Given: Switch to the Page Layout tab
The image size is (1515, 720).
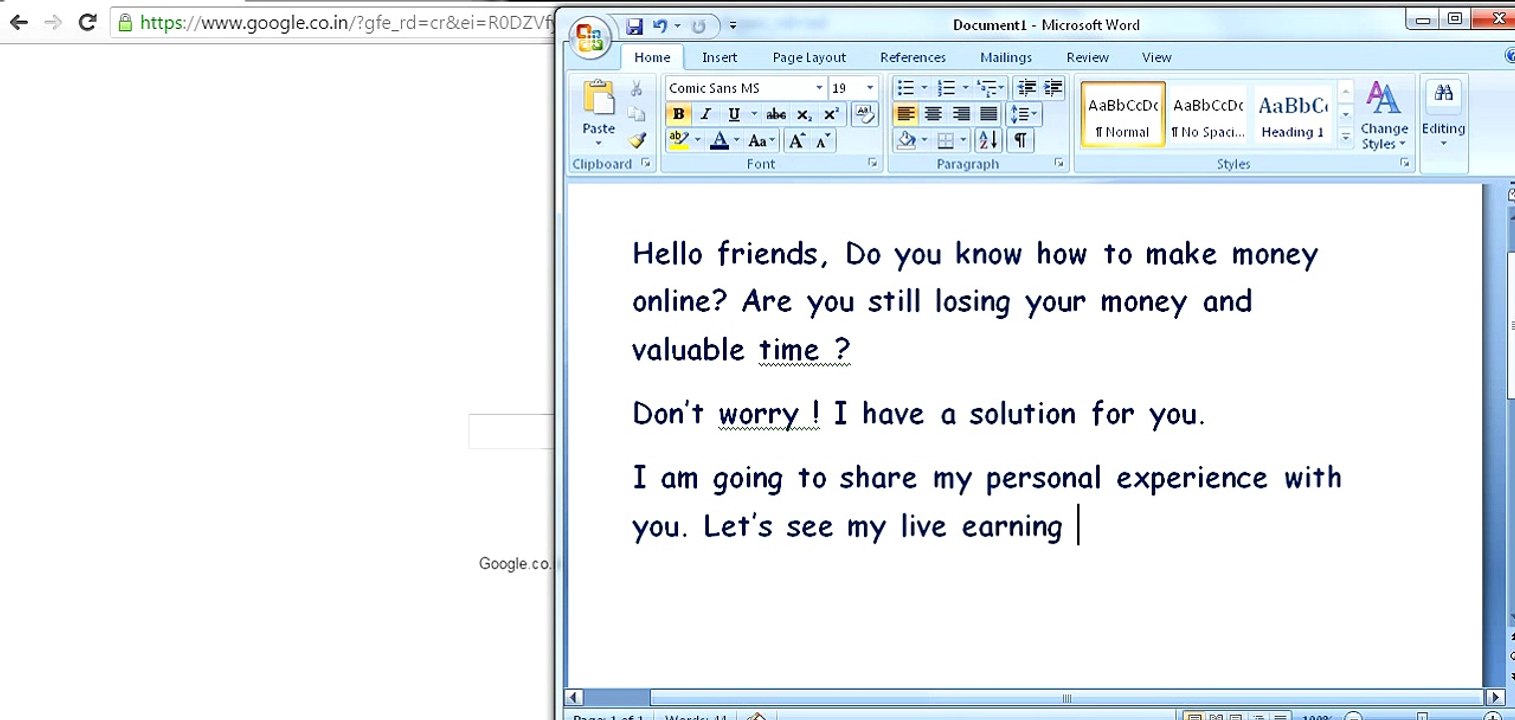Looking at the screenshot, I should [x=809, y=57].
